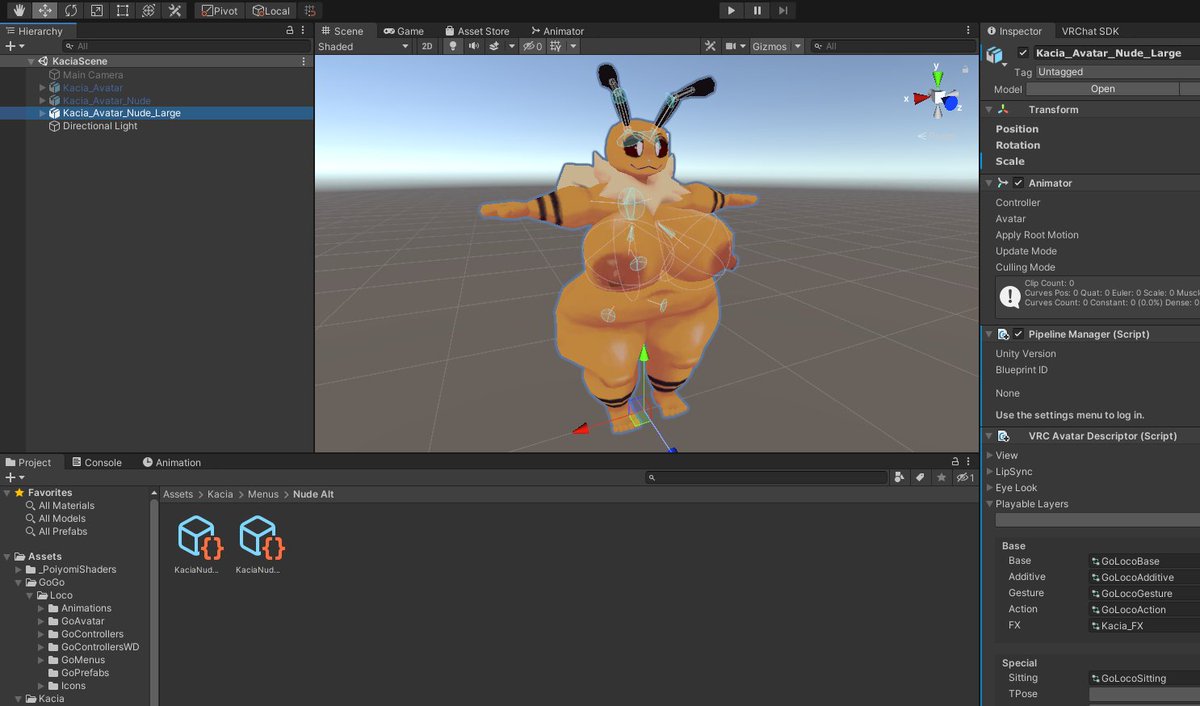
Task: Toggle scene effects layers icon
Action: 494,46
